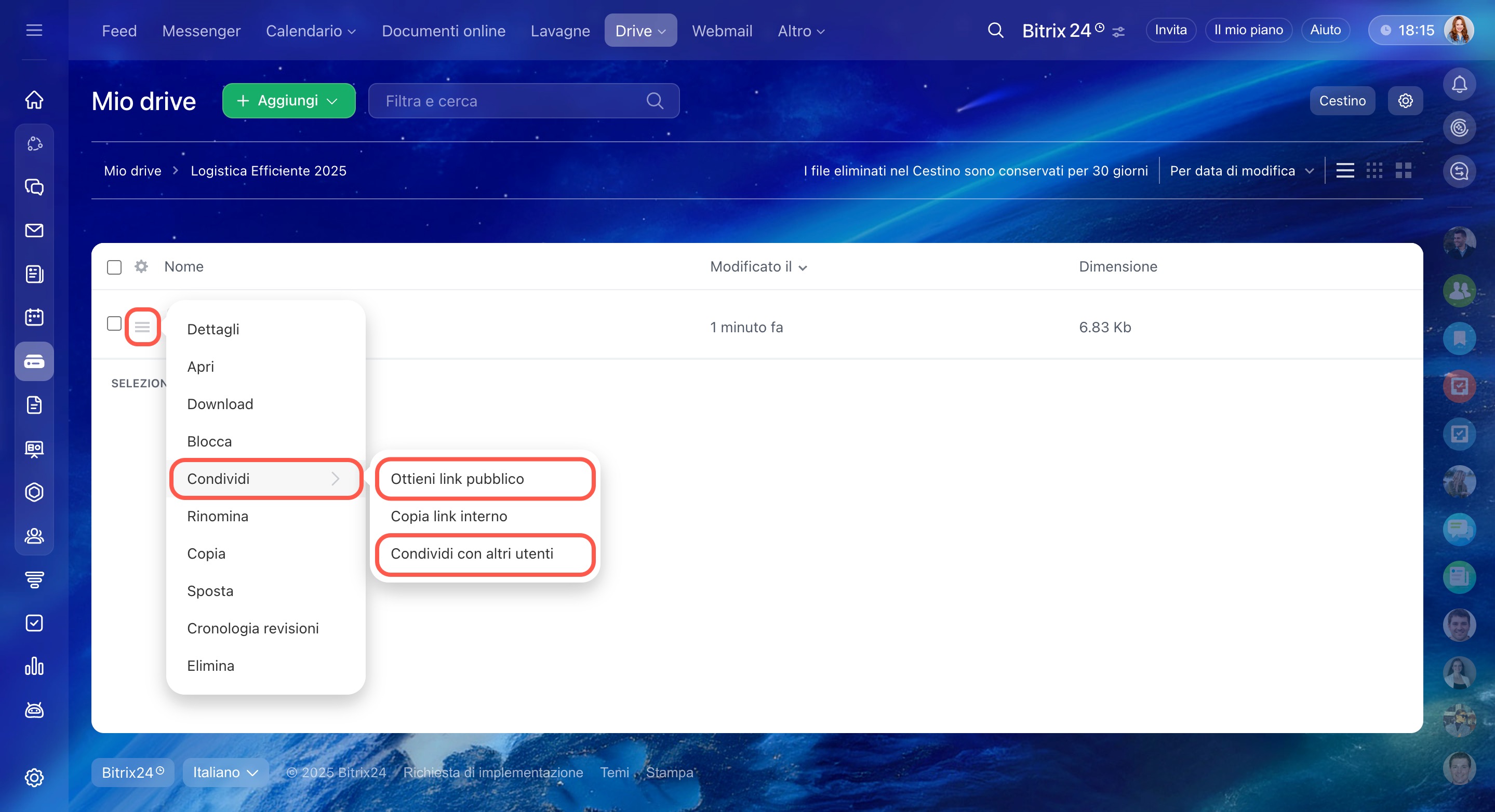Tick the select-all checkbox in header
The height and width of the screenshot is (812, 1495).
click(114, 267)
